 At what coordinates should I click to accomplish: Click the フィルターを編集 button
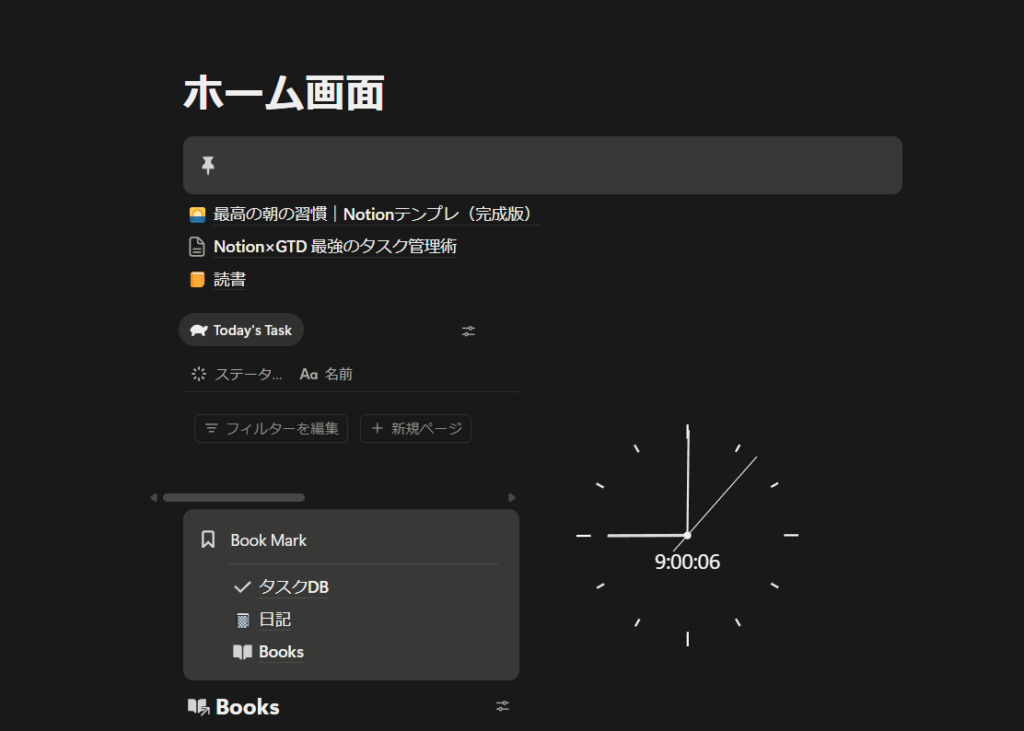point(271,429)
